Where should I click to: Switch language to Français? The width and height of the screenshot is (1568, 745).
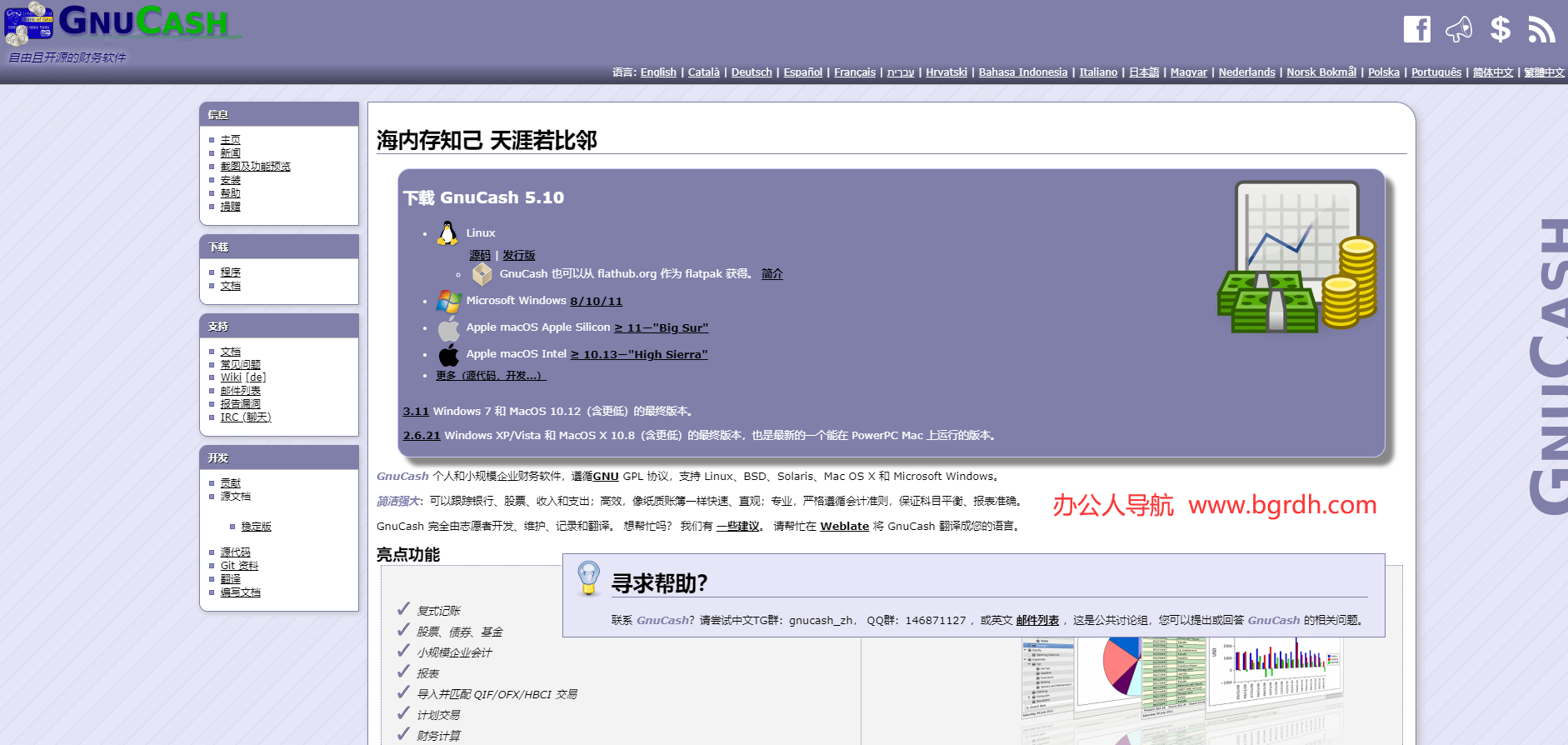pyautogui.click(x=855, y=72)
